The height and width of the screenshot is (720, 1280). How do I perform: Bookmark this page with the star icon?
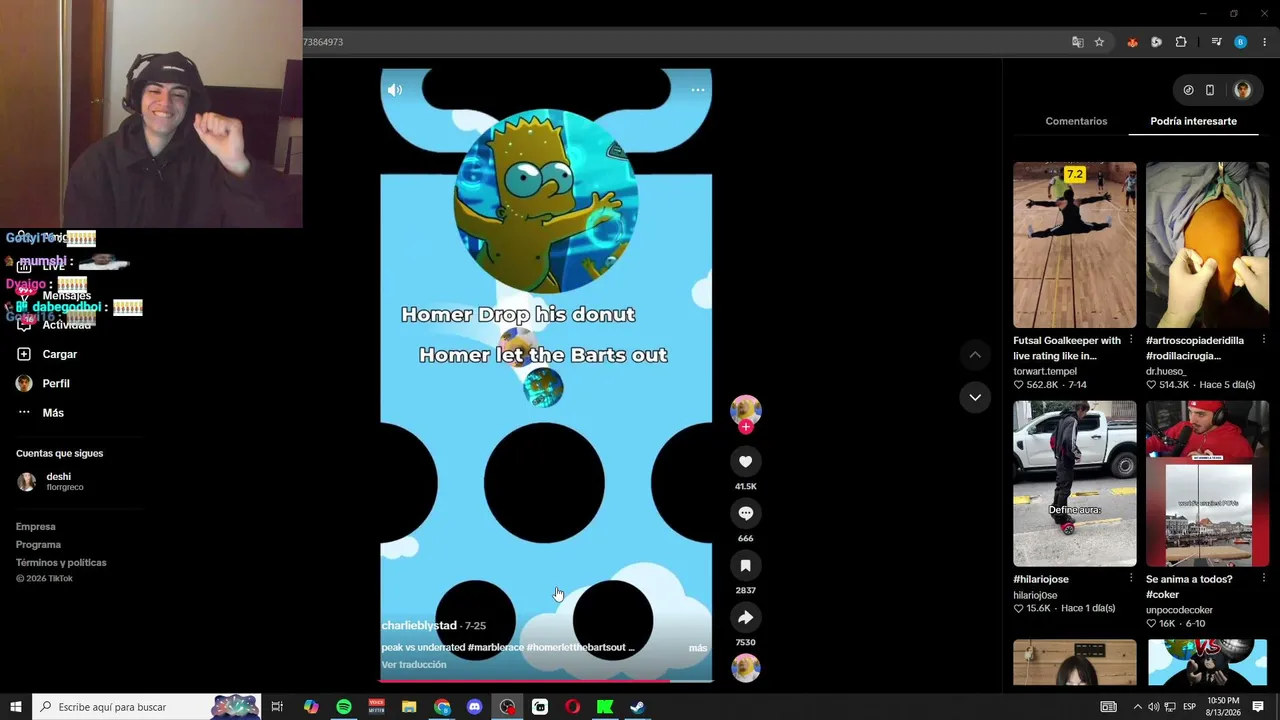tap(1099, 42)
